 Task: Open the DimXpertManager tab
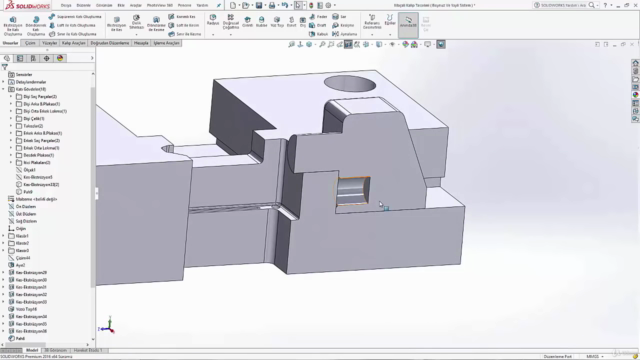tap(47, 58)
